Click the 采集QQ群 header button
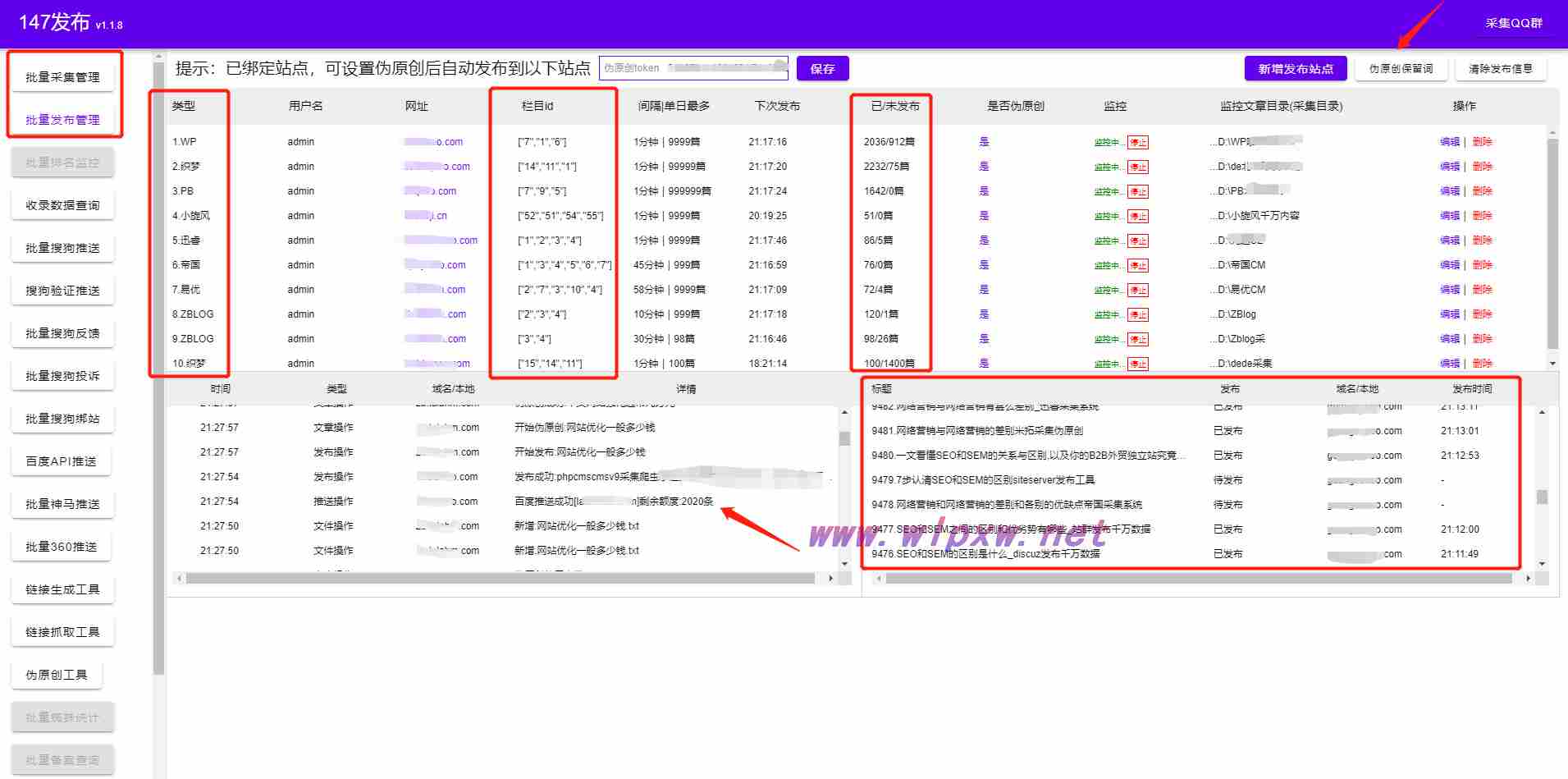Viewport: 1568px width, 779px height. pos(1514,23)
